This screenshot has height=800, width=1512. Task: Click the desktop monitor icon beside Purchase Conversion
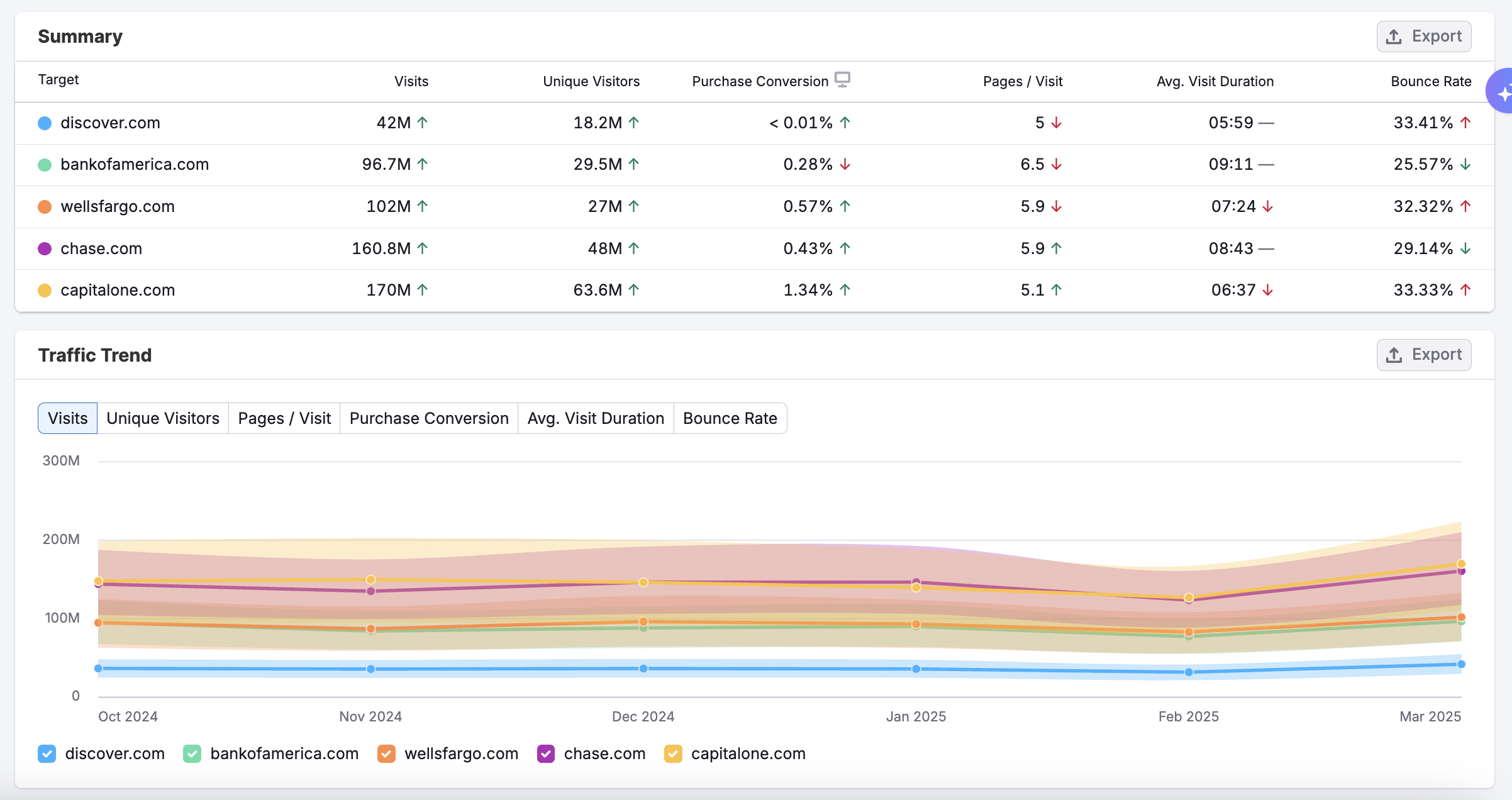pos(842,79)
